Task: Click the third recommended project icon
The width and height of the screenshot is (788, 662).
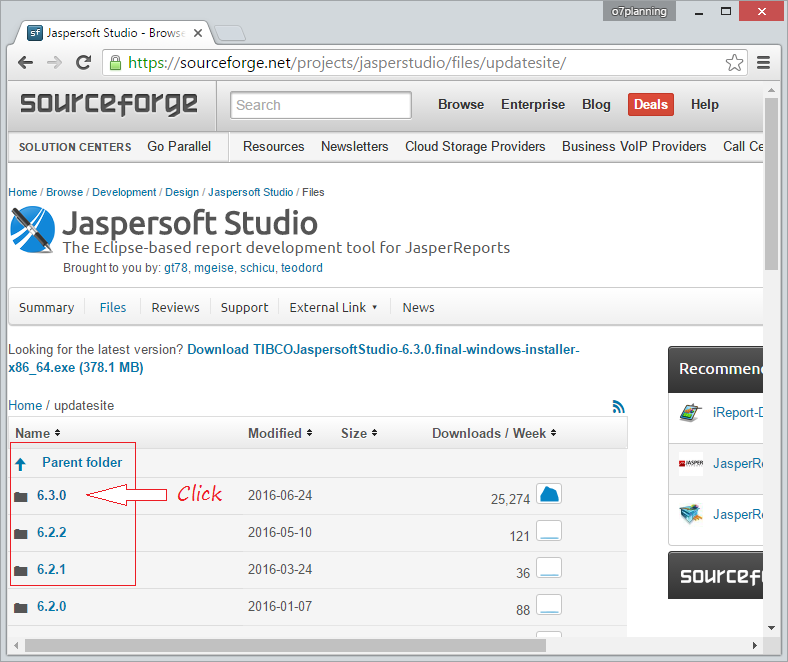Action: pos(691,514)
